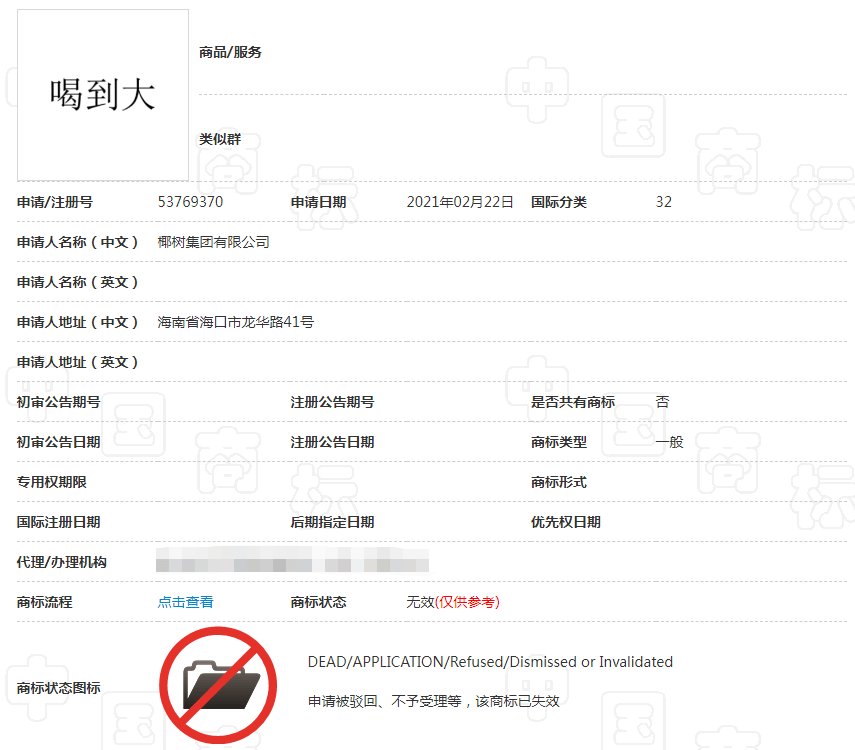Select the 无效 status text

pos(420,602)
